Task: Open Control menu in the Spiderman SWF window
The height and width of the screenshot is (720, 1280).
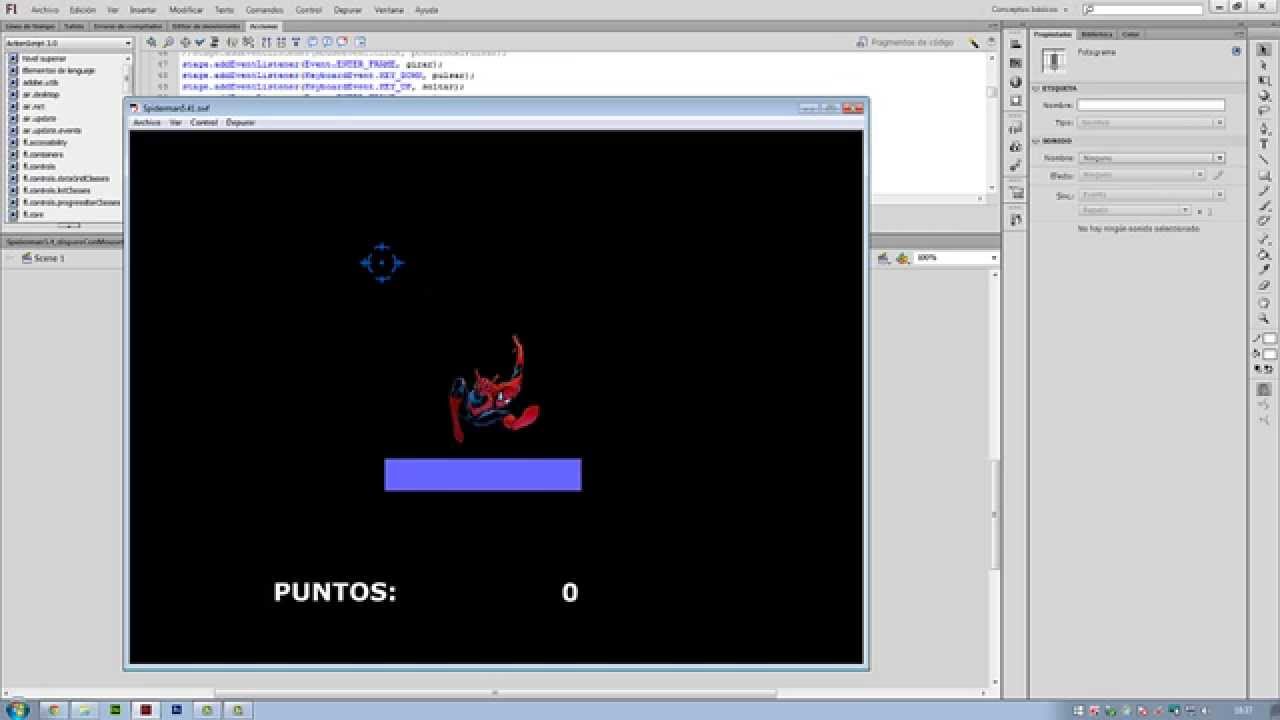Action: coord(204,122)
